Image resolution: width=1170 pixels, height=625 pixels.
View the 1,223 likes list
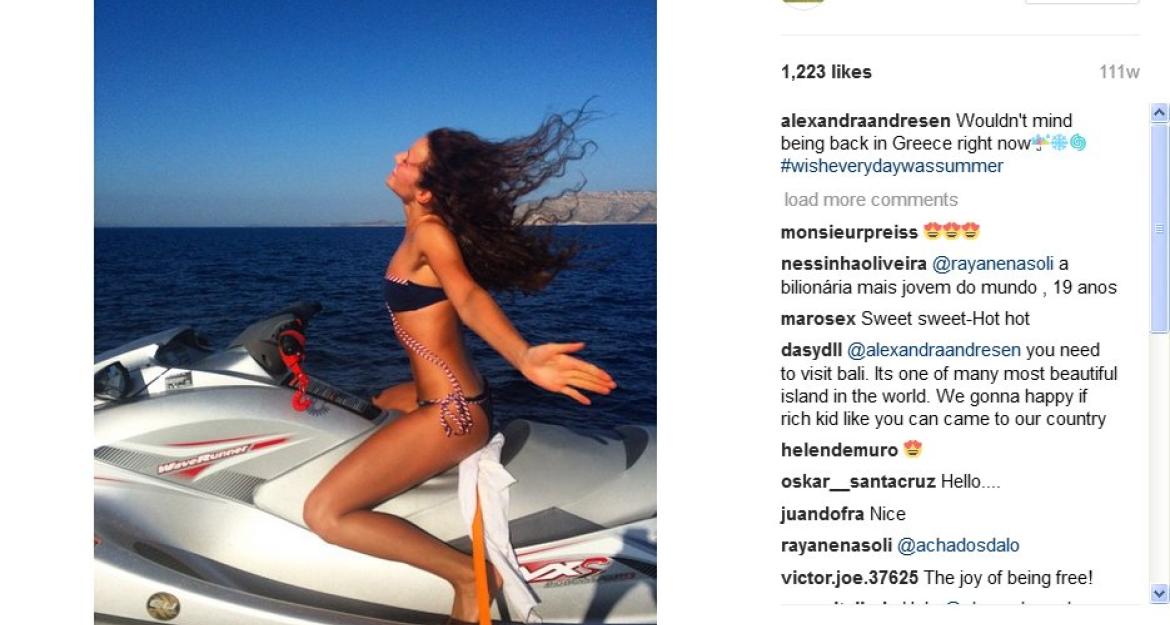coord(826,72)
